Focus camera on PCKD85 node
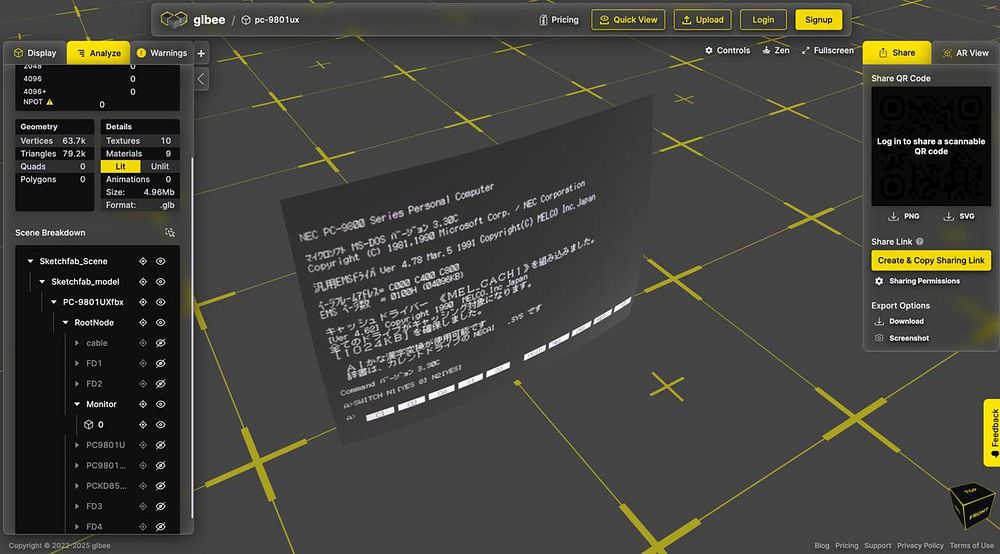The height and width of the screenshot is (554, 1000). click(x=143, y=486)
